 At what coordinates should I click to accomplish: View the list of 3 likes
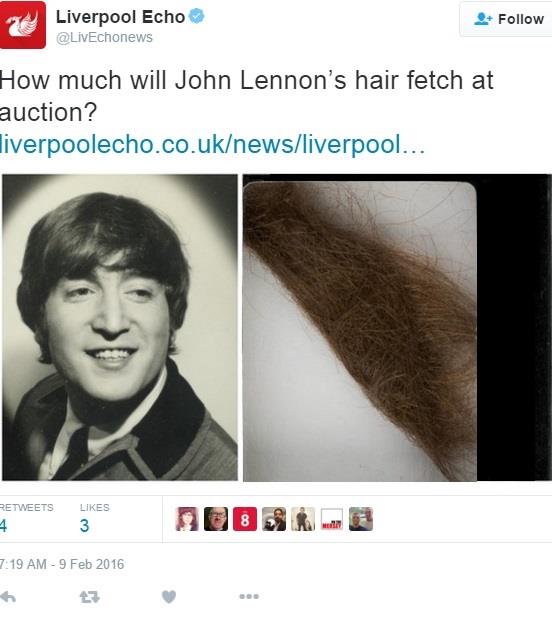tap(95, 518)
